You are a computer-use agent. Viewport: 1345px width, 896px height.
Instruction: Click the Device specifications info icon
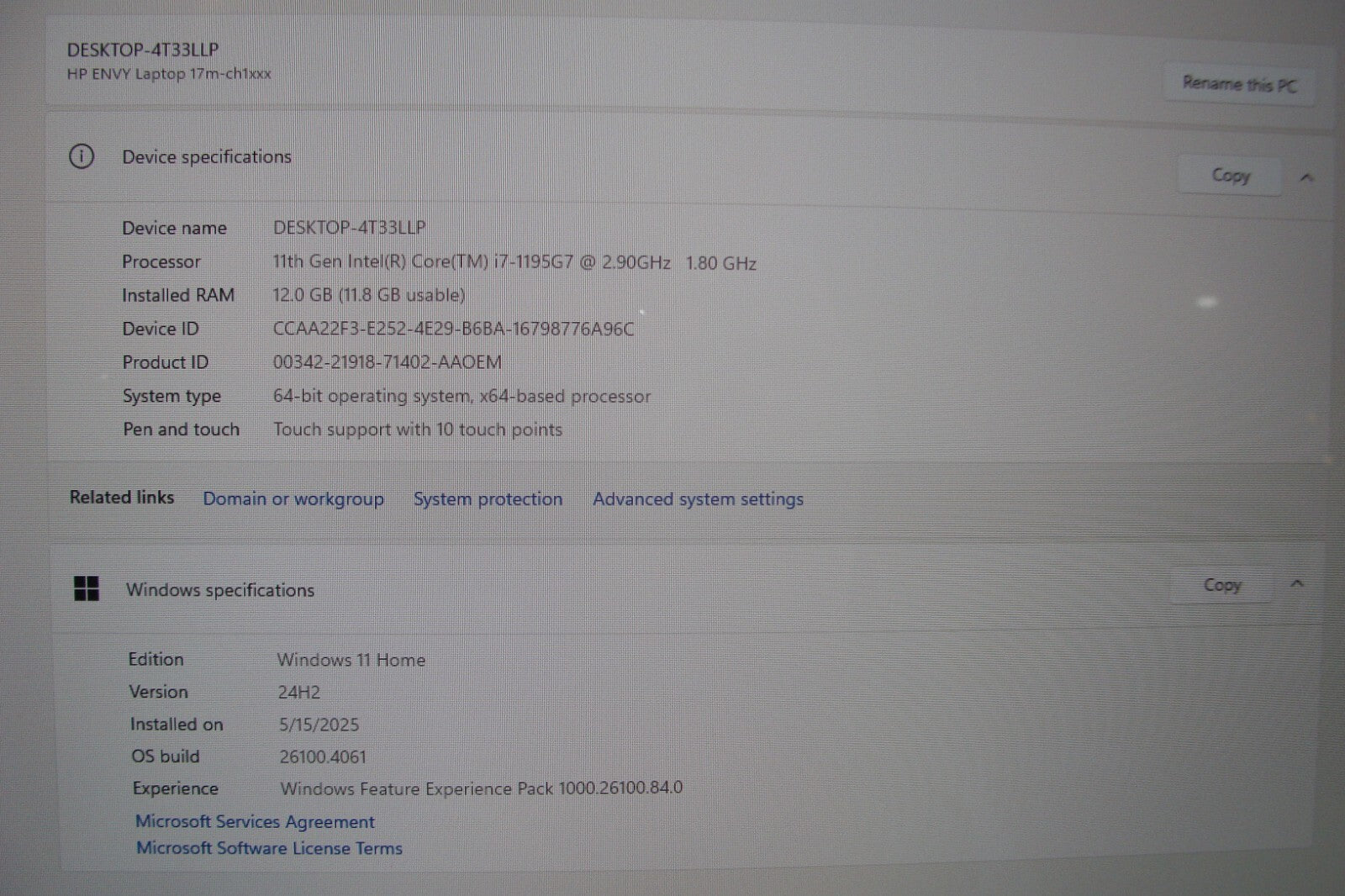coord(82,156)
